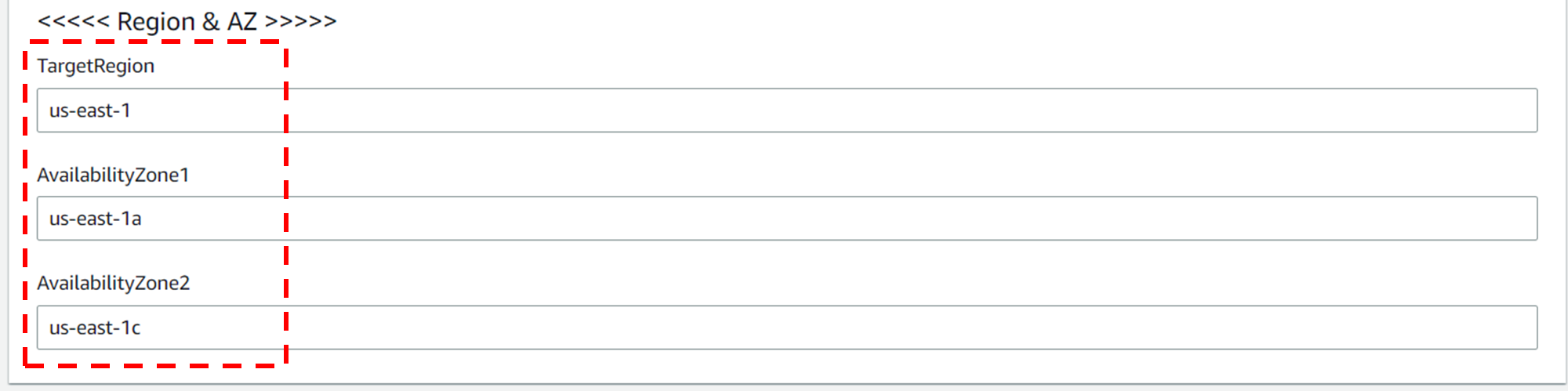1568x391 pixels.
Task: Click the word Region in the heading
Action: click(x=155, y=22)
